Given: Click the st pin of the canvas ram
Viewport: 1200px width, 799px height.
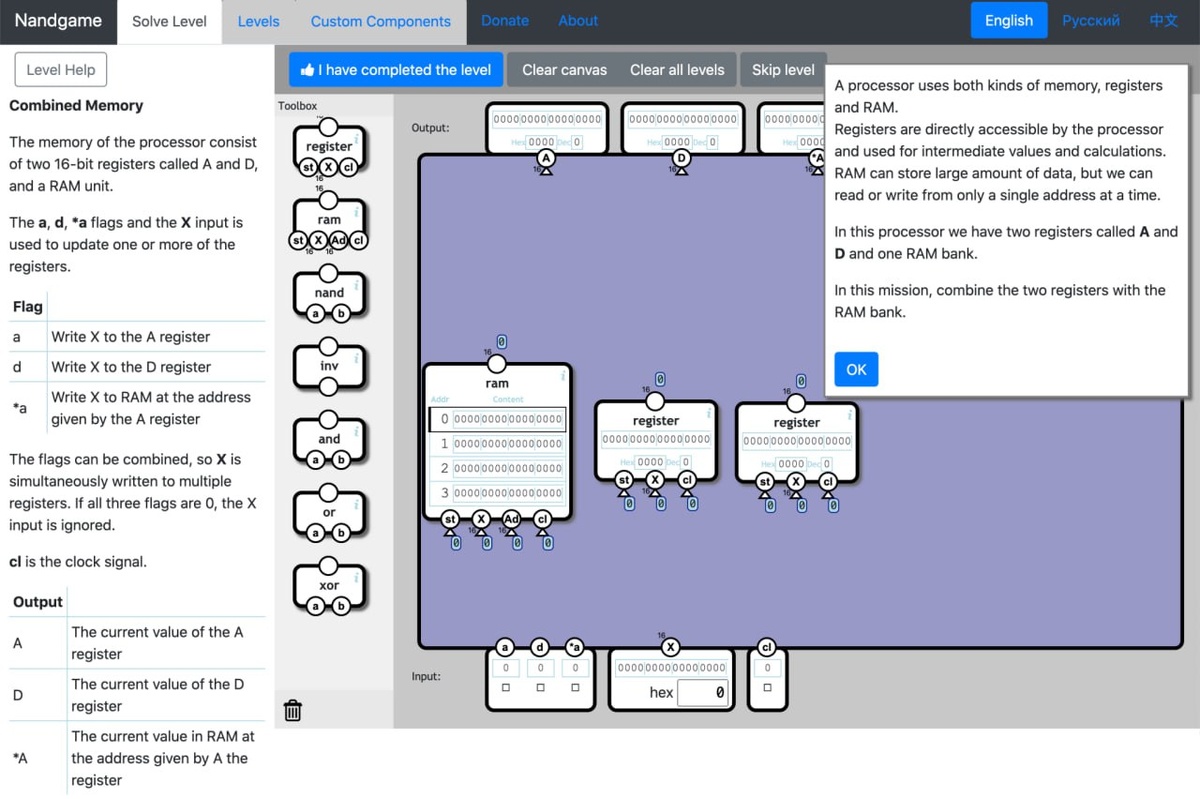Looking at the screenshot, I should (x=451, y=519).
